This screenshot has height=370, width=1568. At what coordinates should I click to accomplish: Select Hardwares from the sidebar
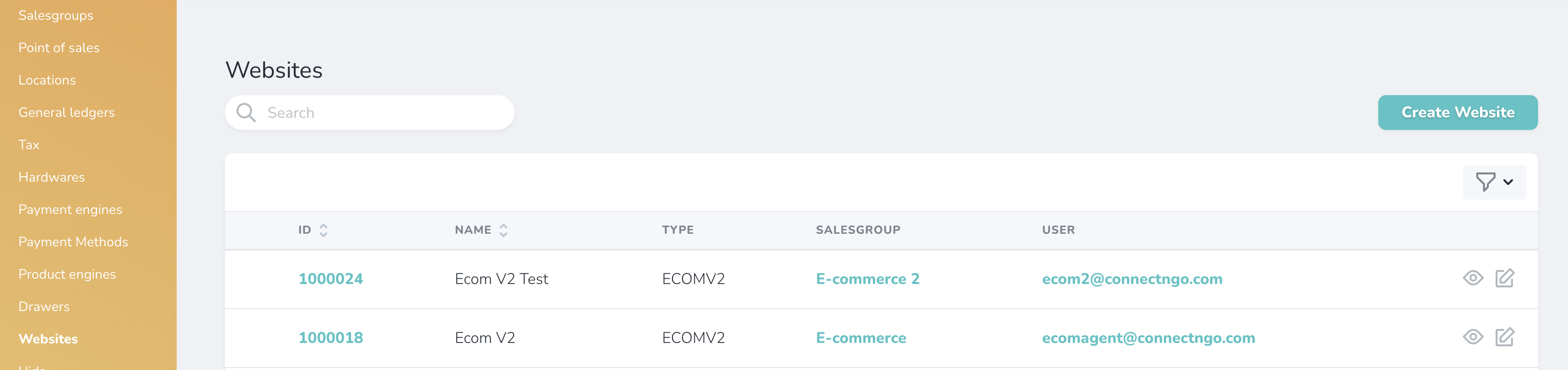pyautogui.click(x=52, y=177)
